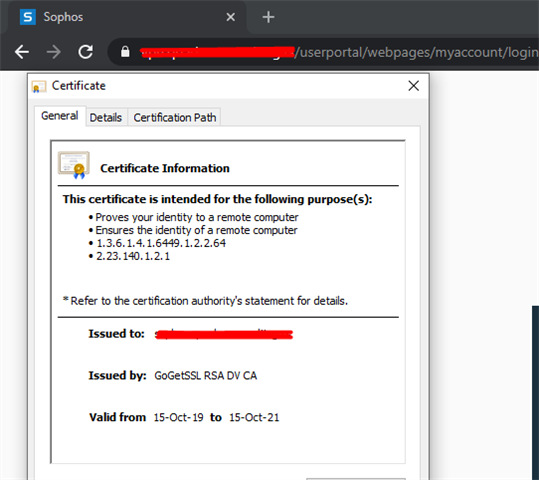The image size is (539, 480).
Task: Reload the page with refresh icon
Action: [85, 52]
